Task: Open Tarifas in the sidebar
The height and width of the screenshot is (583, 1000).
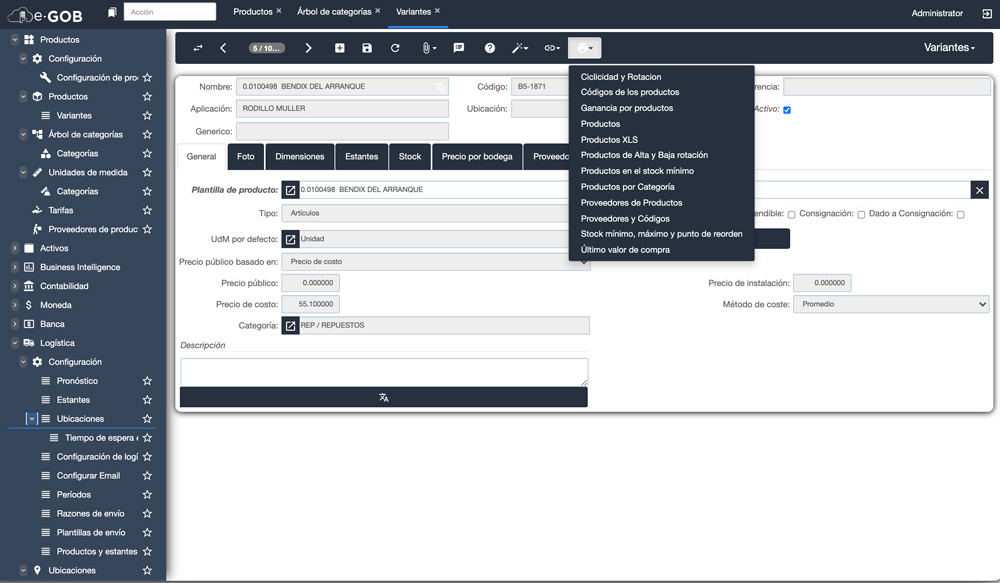Action: coord(60,210)
